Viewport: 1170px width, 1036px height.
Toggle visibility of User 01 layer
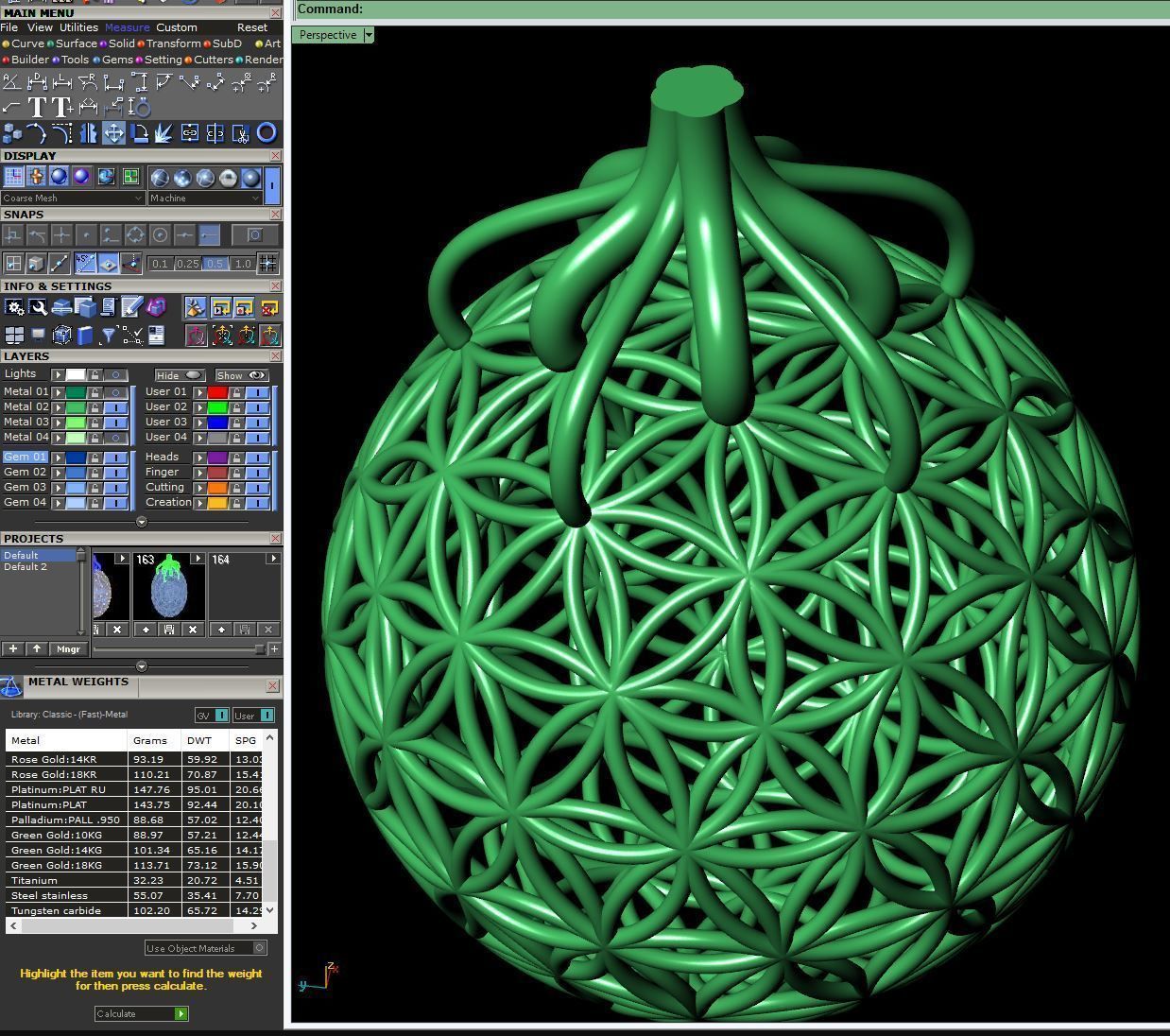[257, 392]
